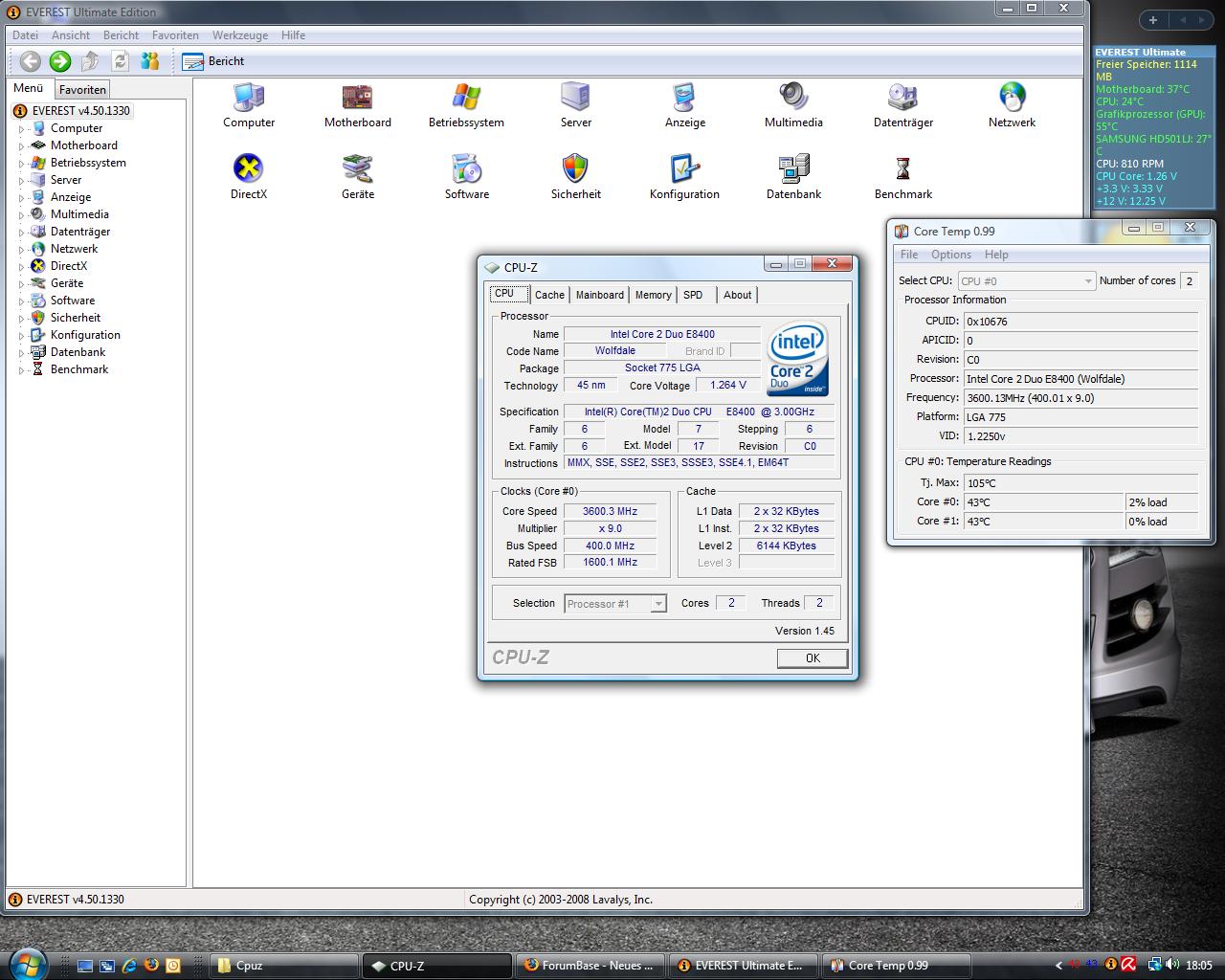Open the Motherboard category icon
Viewport: 1225px width, 980px height.
click(x=357, y=97)
